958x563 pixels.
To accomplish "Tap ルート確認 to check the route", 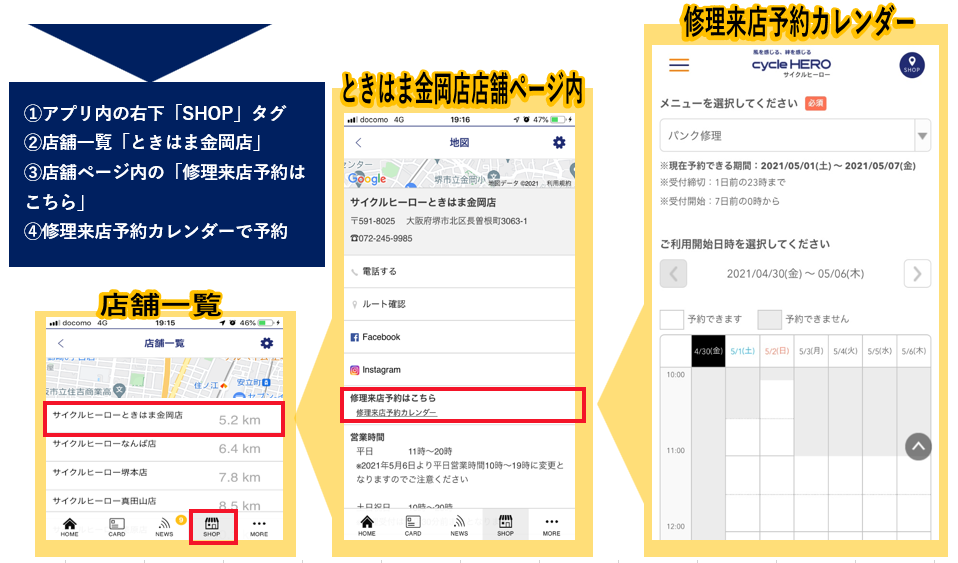I will [459, 304].
